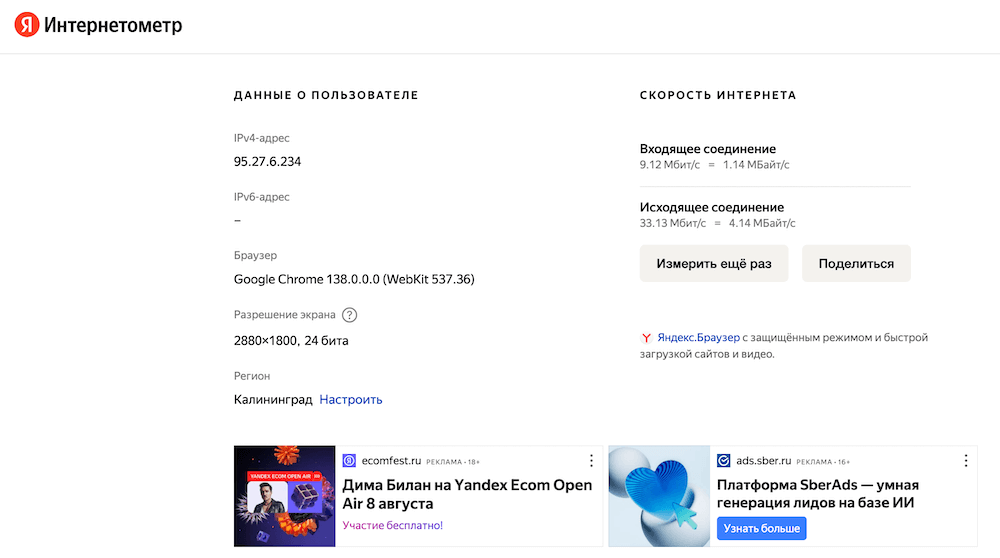Open the Yandex Ecom Open Air ad thumbnail
This screenshot has width=1000, height=558.
pyautogui.click(x=284, y=496)
